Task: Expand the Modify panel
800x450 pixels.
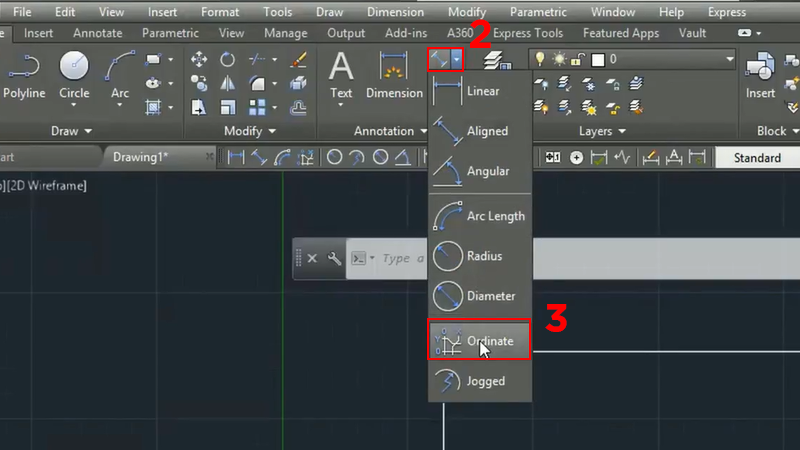Action: tap(250, 131)
